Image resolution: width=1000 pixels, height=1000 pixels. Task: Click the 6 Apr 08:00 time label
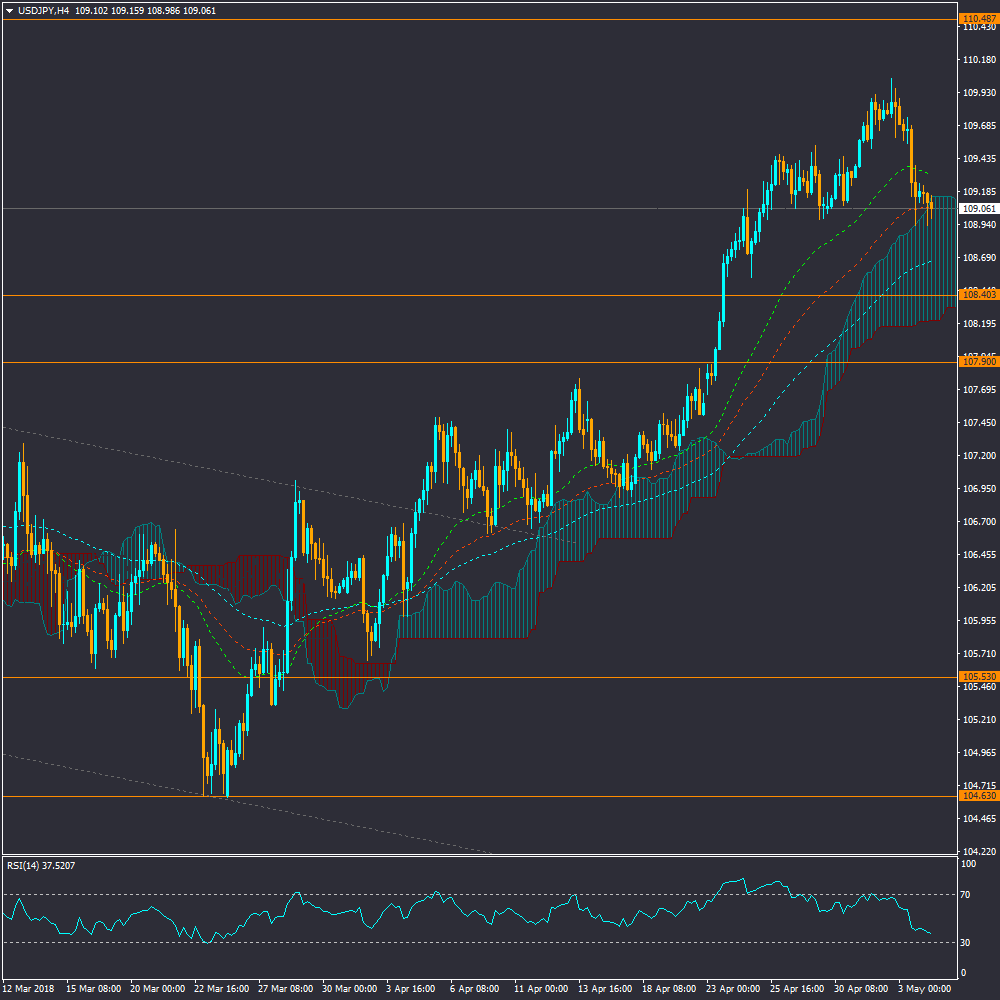pos(472,988)
